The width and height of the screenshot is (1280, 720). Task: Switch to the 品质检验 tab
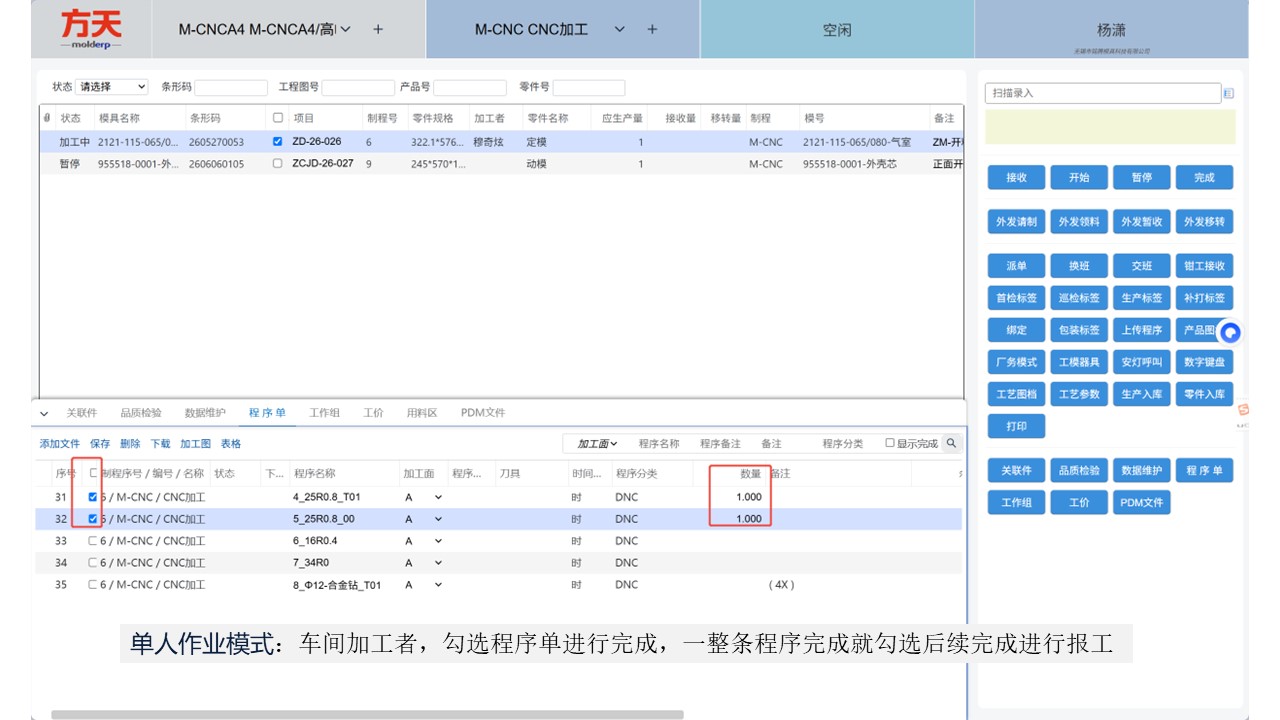click(x=141, y=413)
